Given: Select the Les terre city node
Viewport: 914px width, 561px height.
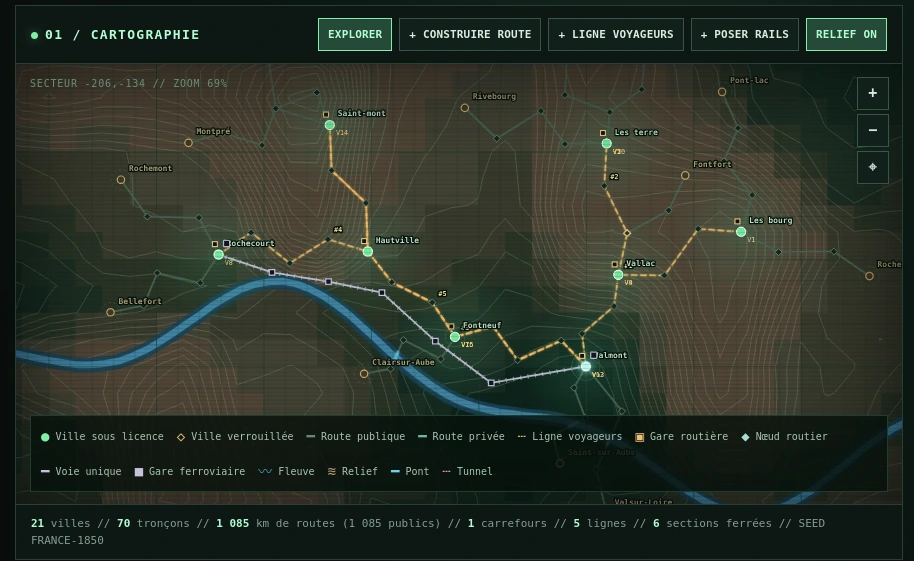Looking at the screenshot, I should [606, 143].
